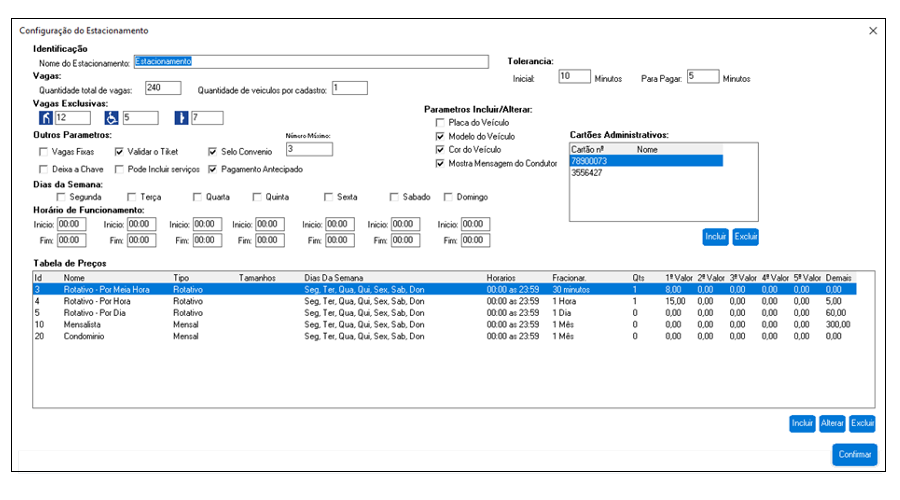The image size is (900, 500).
Task: Enable the Deixa a Chave option
Action: tap(43, 169)
